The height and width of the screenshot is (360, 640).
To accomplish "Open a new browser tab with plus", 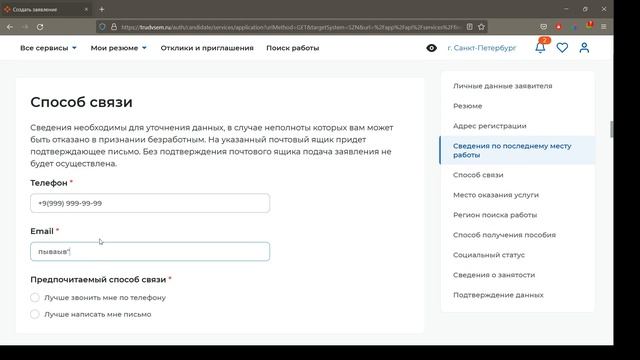I will 102,9.
